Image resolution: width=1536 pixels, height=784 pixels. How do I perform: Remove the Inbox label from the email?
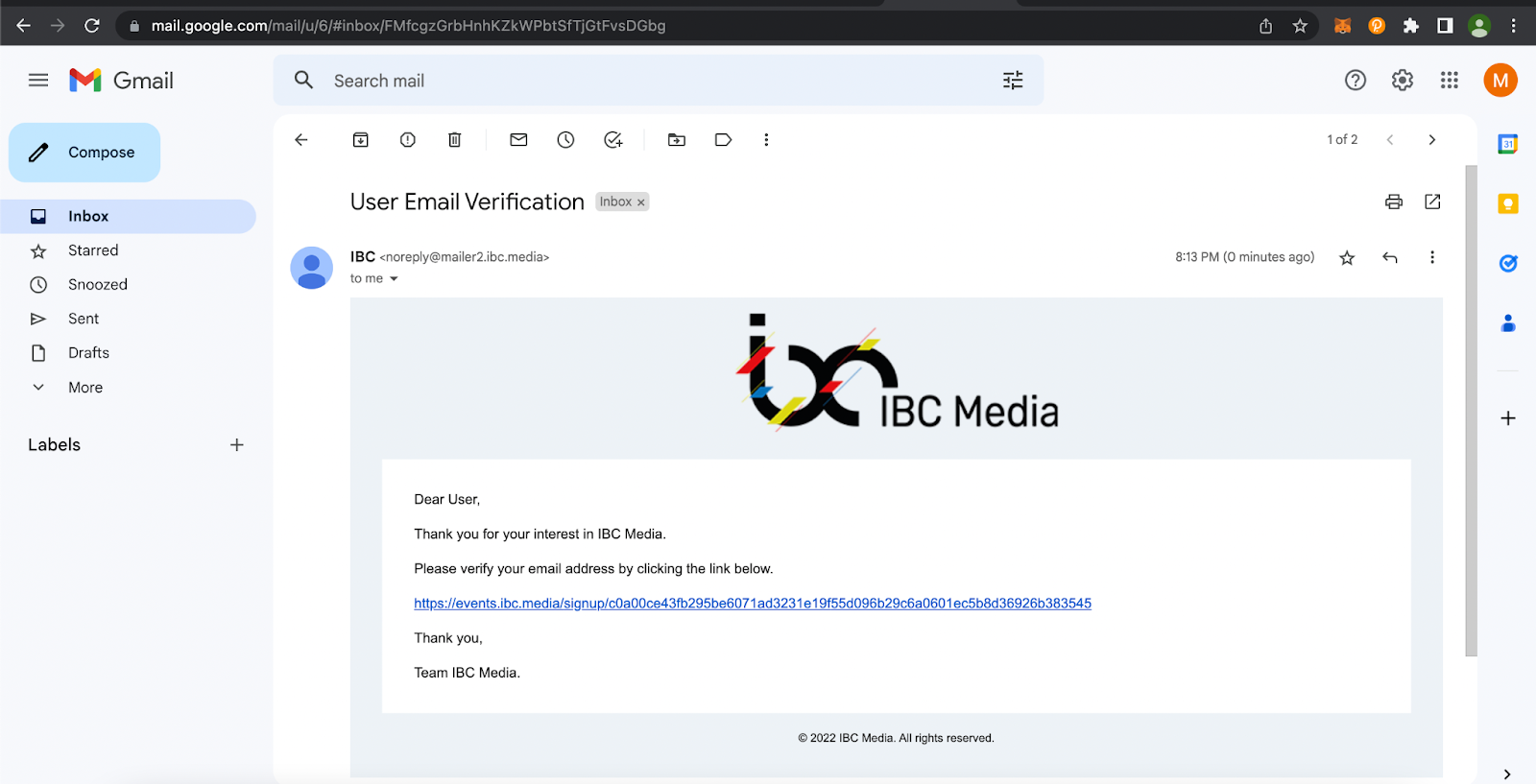tap(641, 202)
